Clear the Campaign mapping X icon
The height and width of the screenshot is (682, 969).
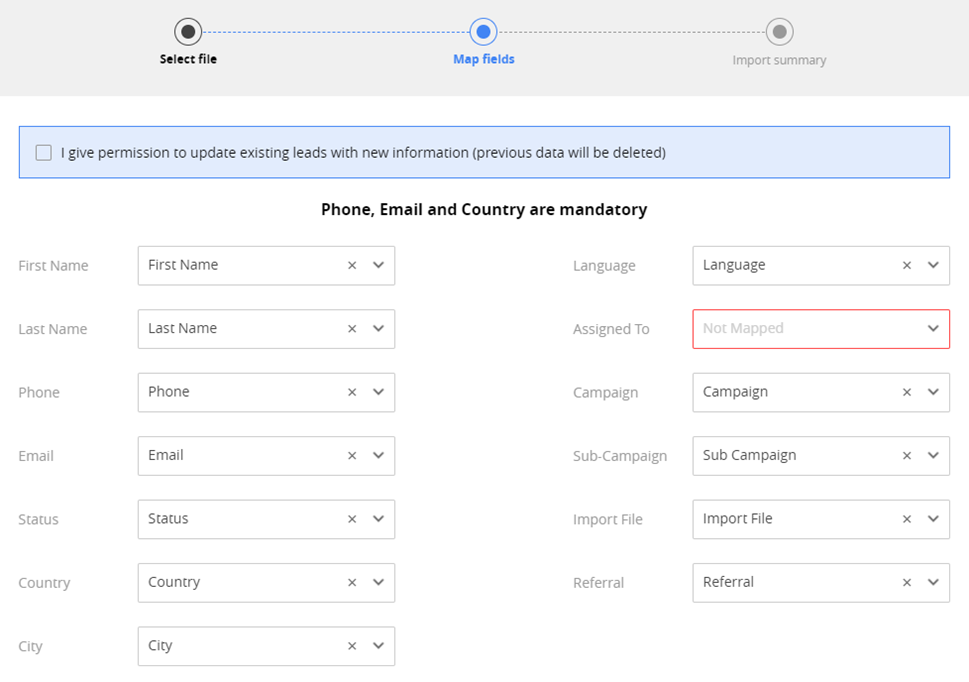tap(907, 393)
